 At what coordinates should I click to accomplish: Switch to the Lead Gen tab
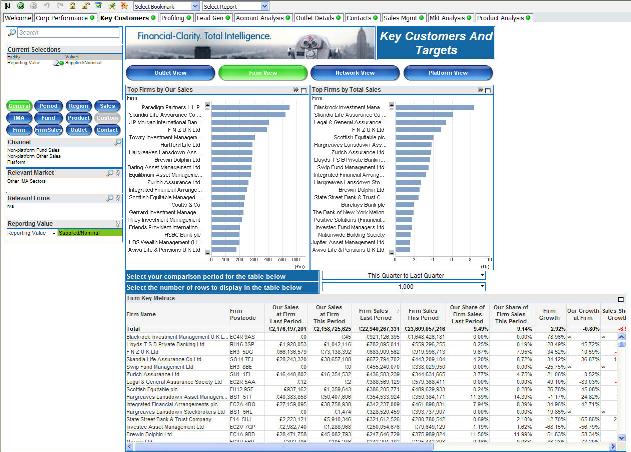213,18
